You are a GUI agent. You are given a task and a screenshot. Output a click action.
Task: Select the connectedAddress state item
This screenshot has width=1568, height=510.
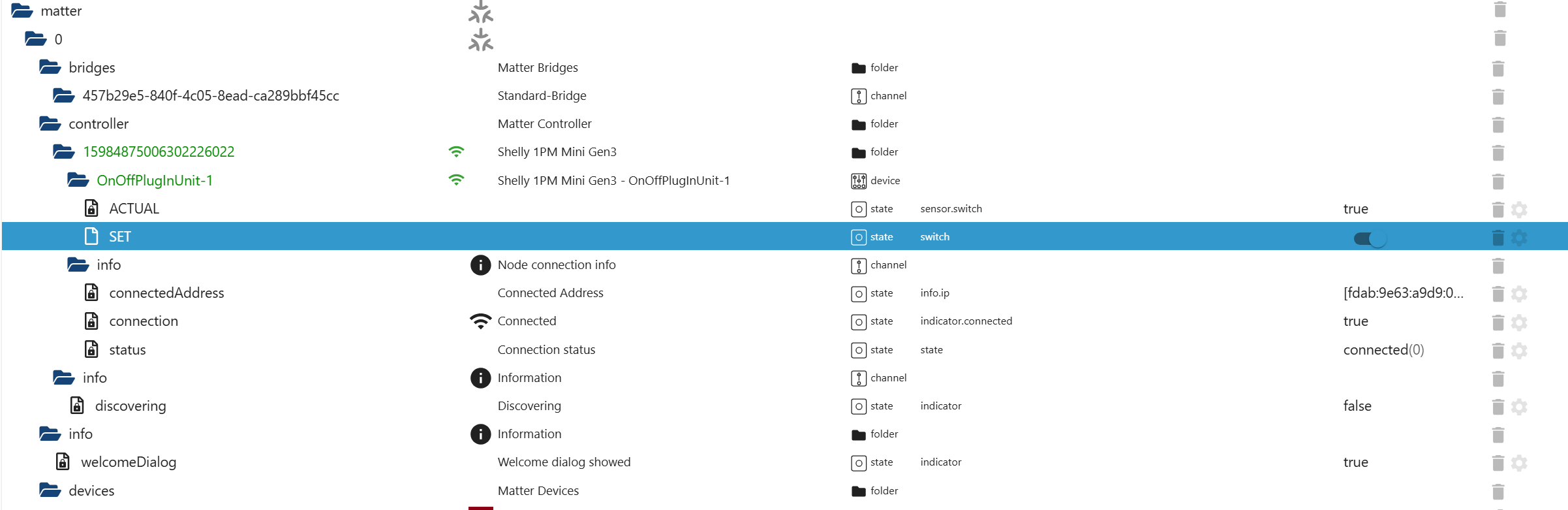pyautogui.click(x=166, y=293)
